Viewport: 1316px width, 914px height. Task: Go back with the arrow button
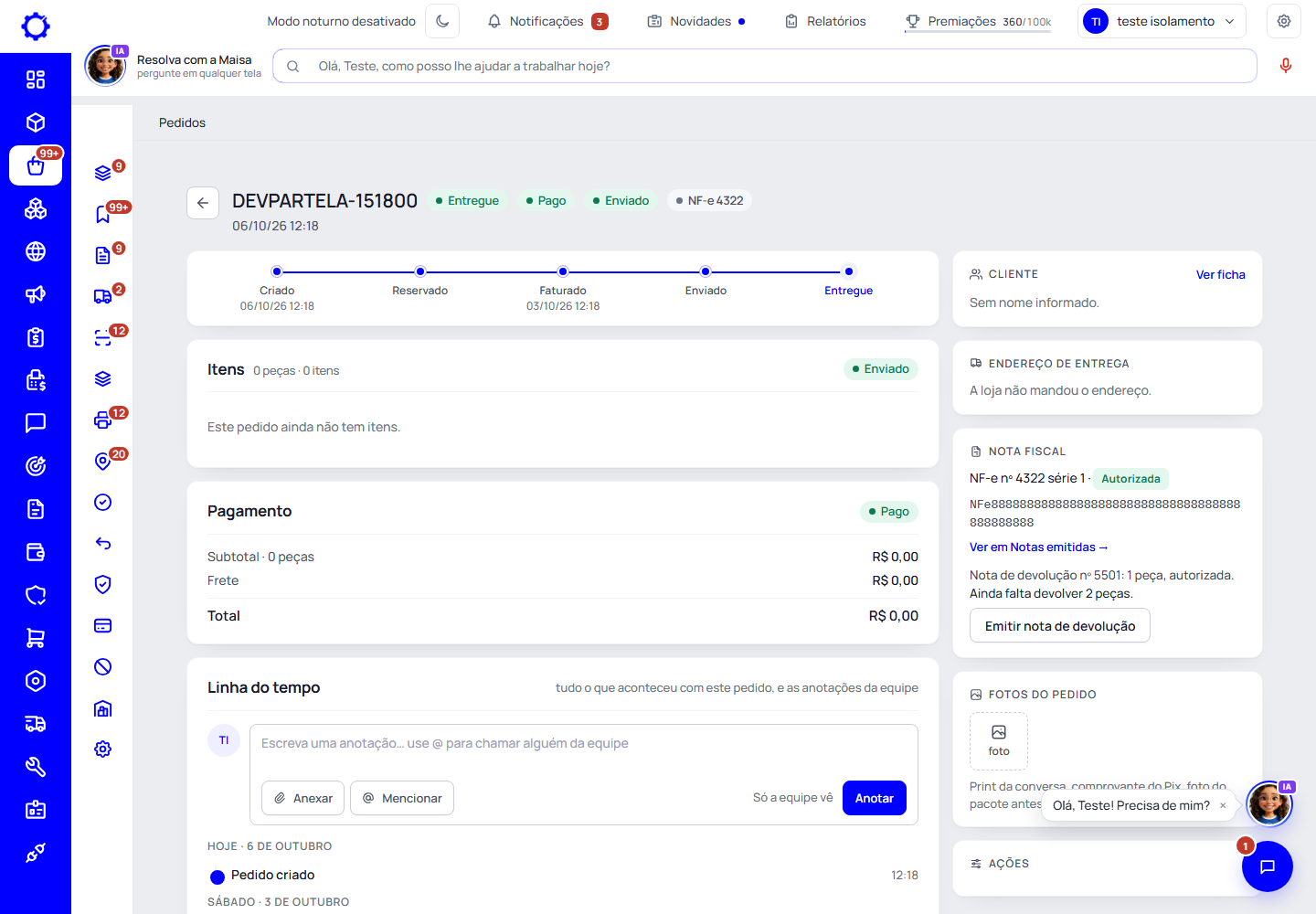point(203,203)
